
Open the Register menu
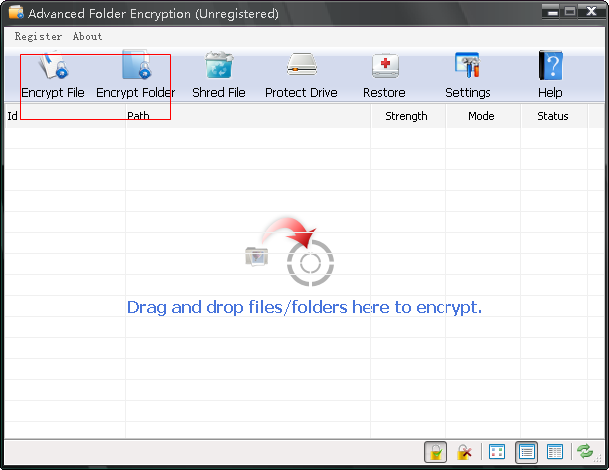point(38,37)
